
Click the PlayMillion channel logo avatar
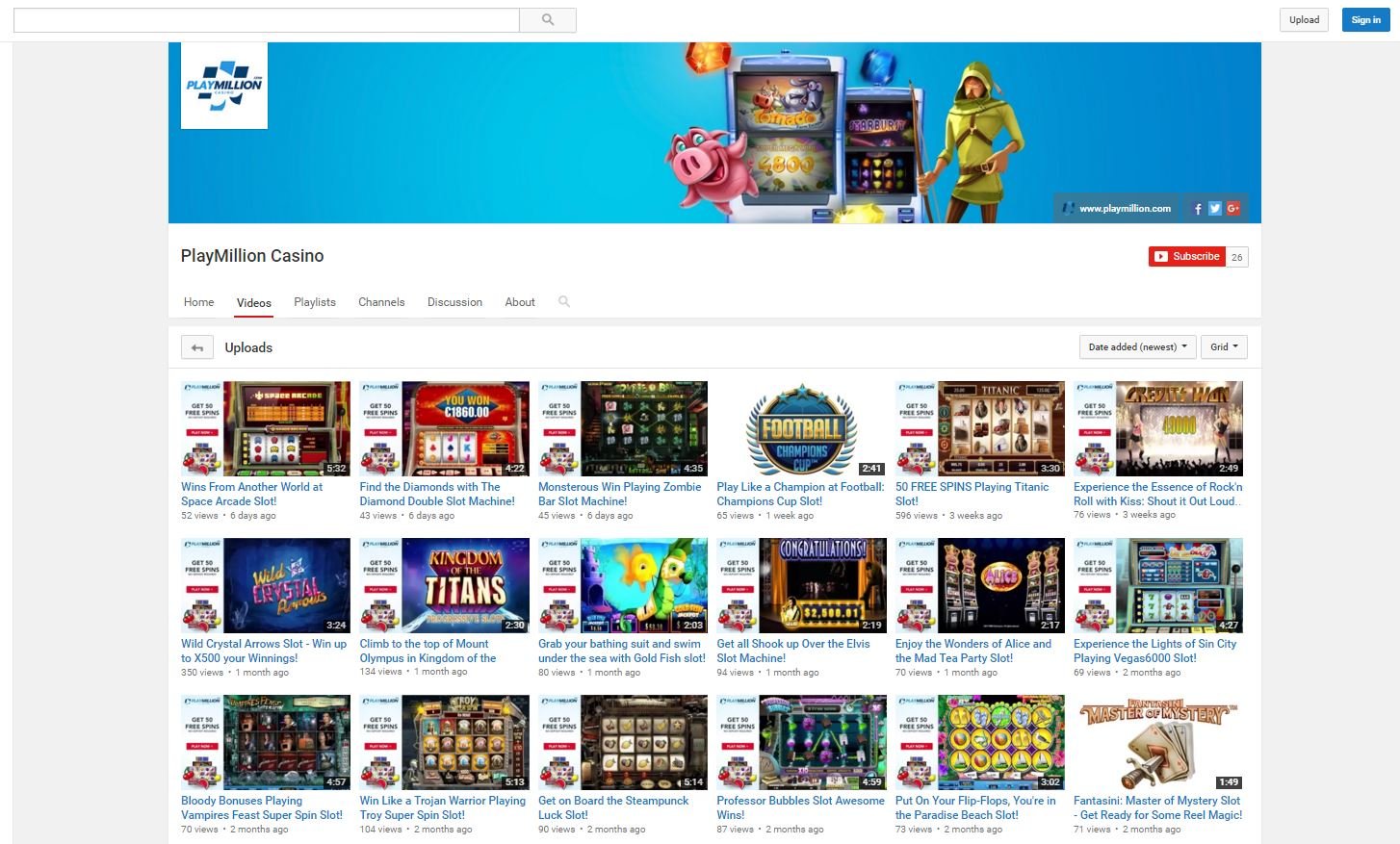coord(224,86)
